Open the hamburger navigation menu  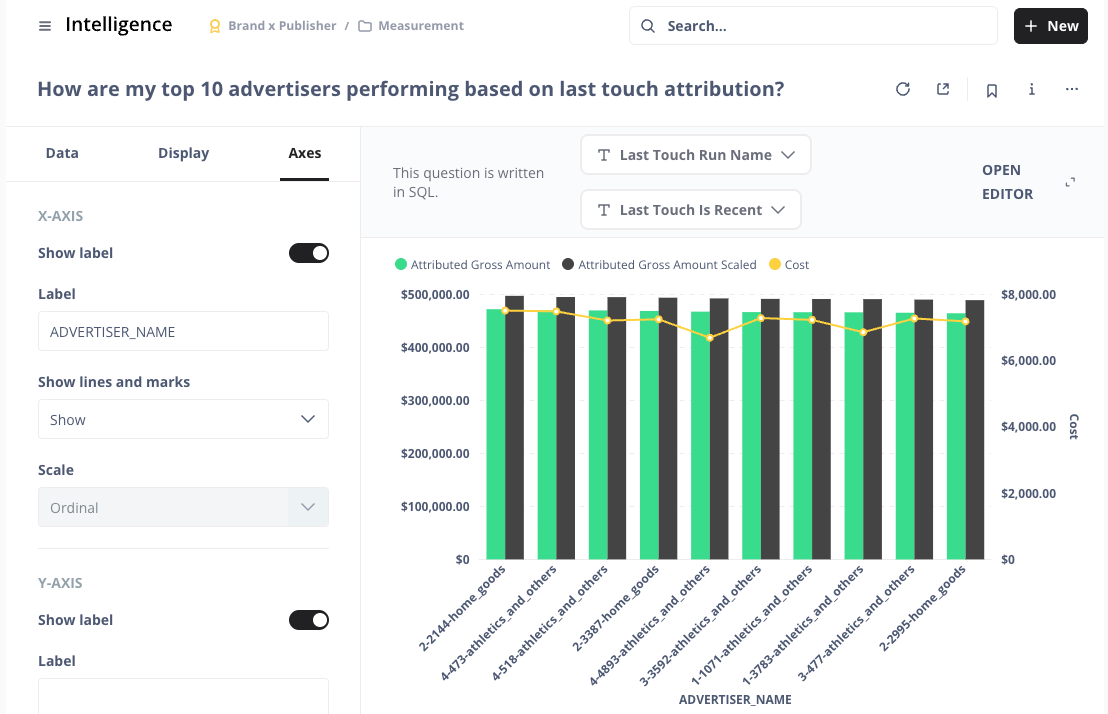pyautogui.click(x=44, y=26)
